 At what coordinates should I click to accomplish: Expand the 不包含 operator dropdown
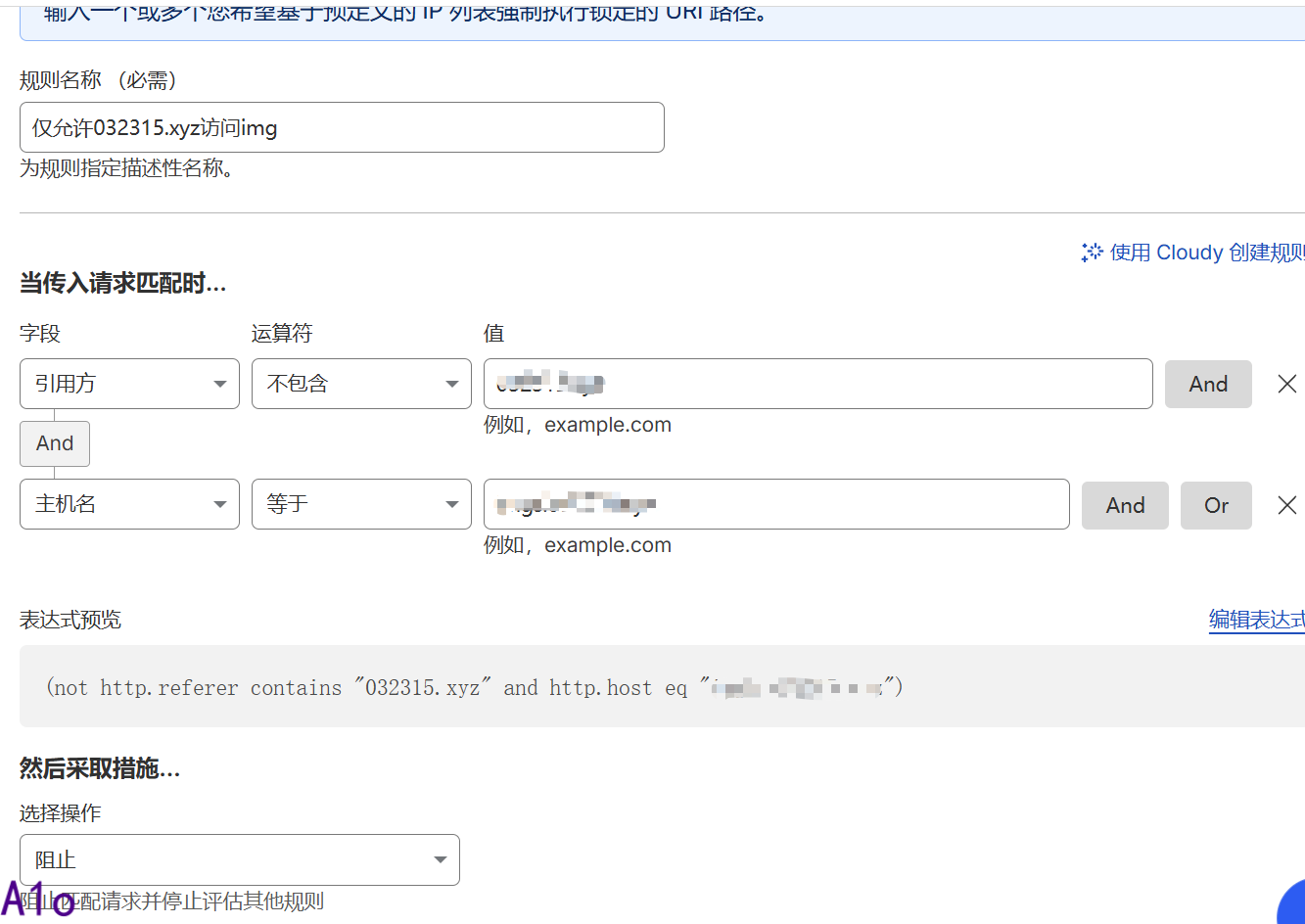(361, 384)
